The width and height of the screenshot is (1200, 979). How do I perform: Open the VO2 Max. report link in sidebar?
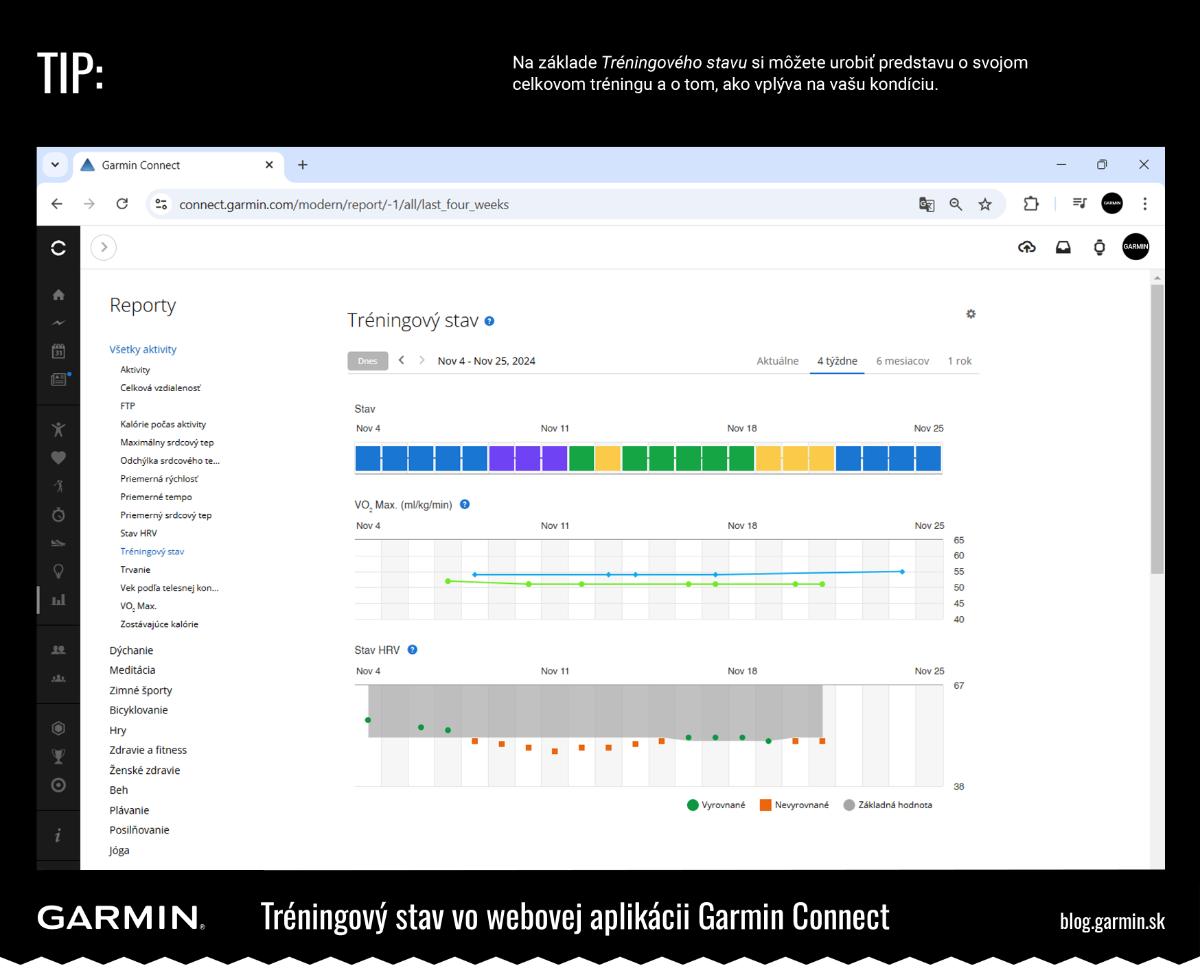[x=138, y=606]
